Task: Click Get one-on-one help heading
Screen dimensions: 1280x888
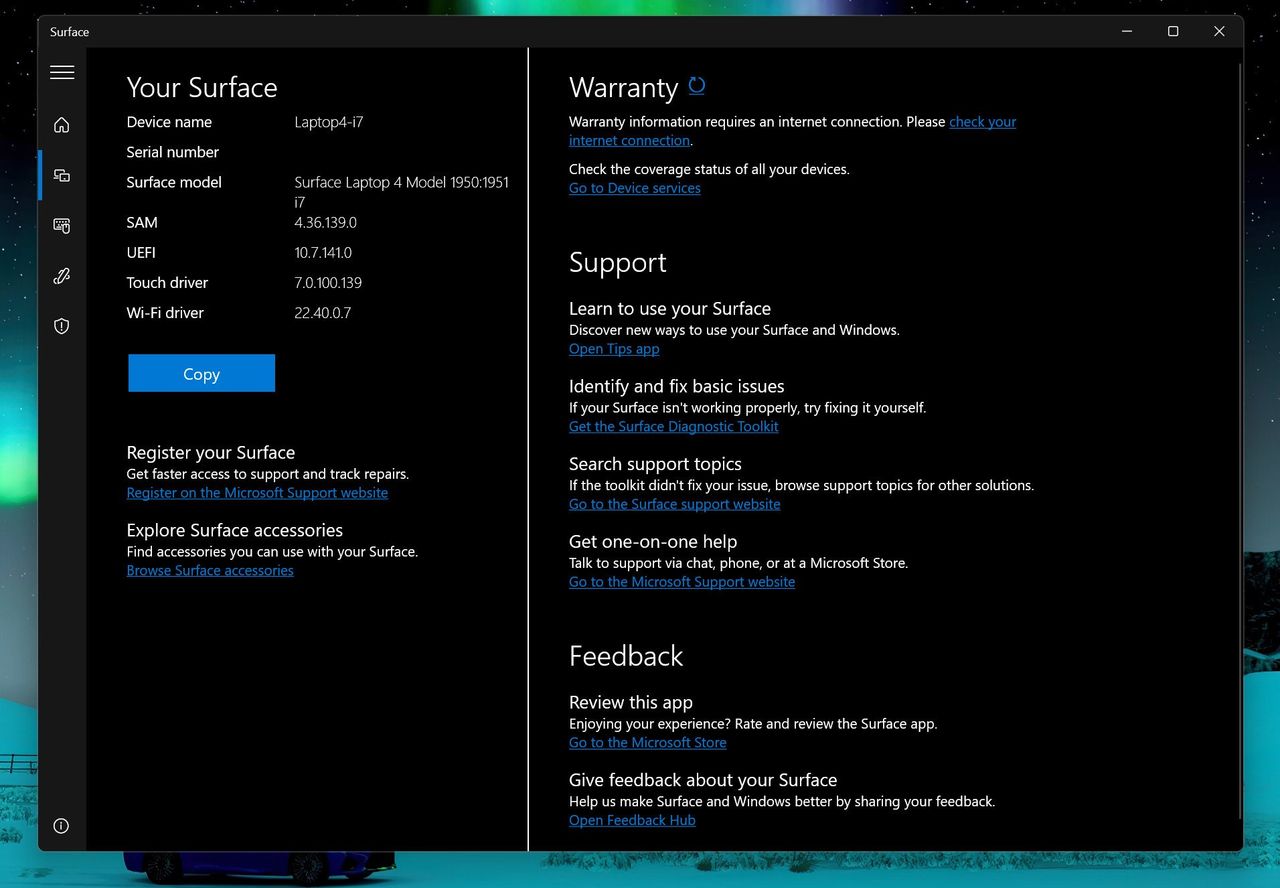Action: point(653,541)
